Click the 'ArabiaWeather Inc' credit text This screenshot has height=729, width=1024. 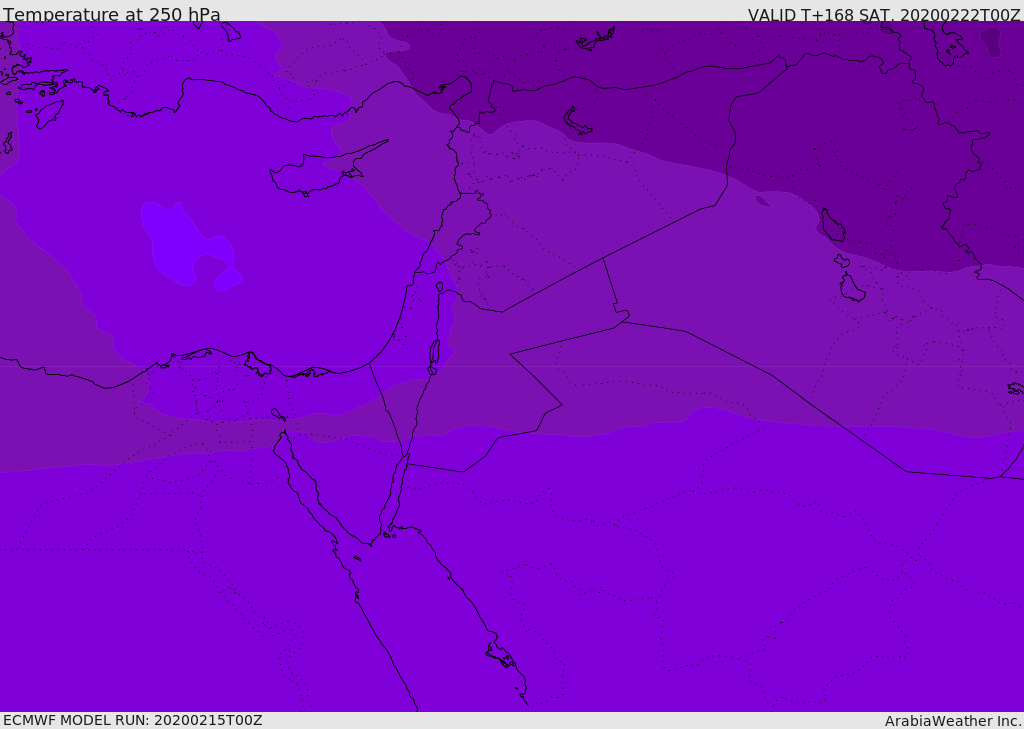[x=952, y=721]
